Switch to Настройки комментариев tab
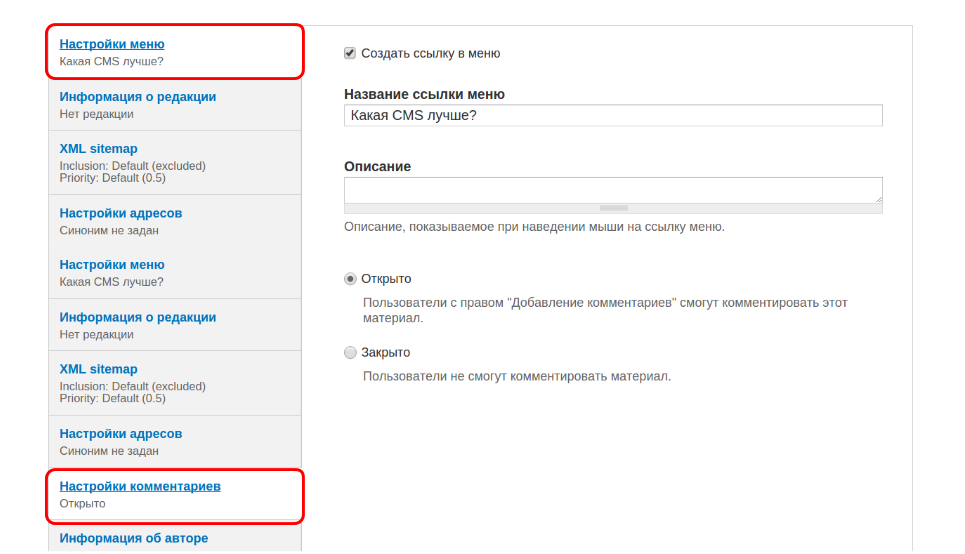965x554 pixels. [140, 486]
